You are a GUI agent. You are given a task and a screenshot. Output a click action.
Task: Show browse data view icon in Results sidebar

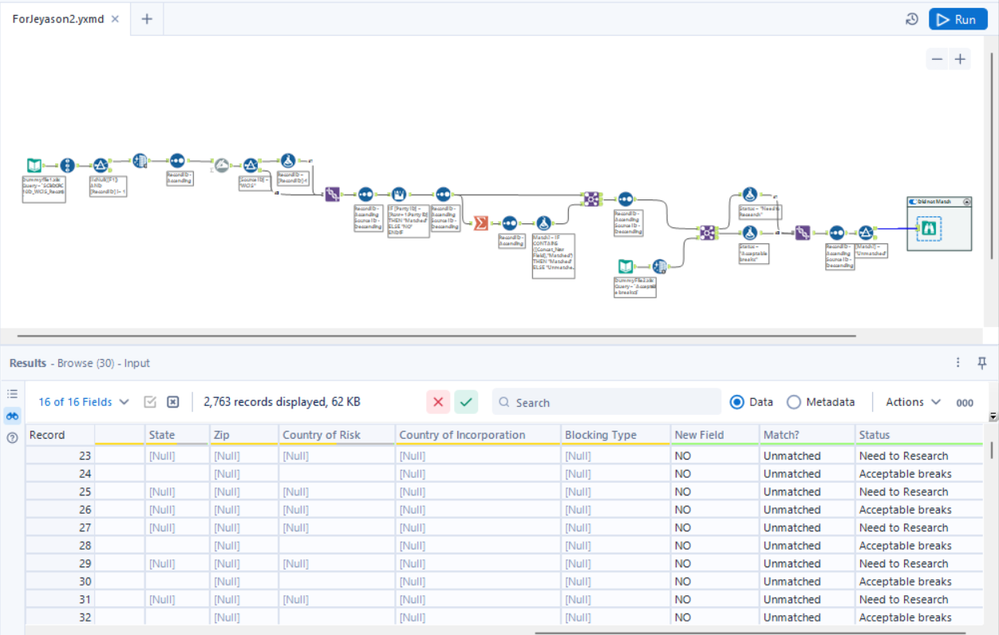pos(12,416)
